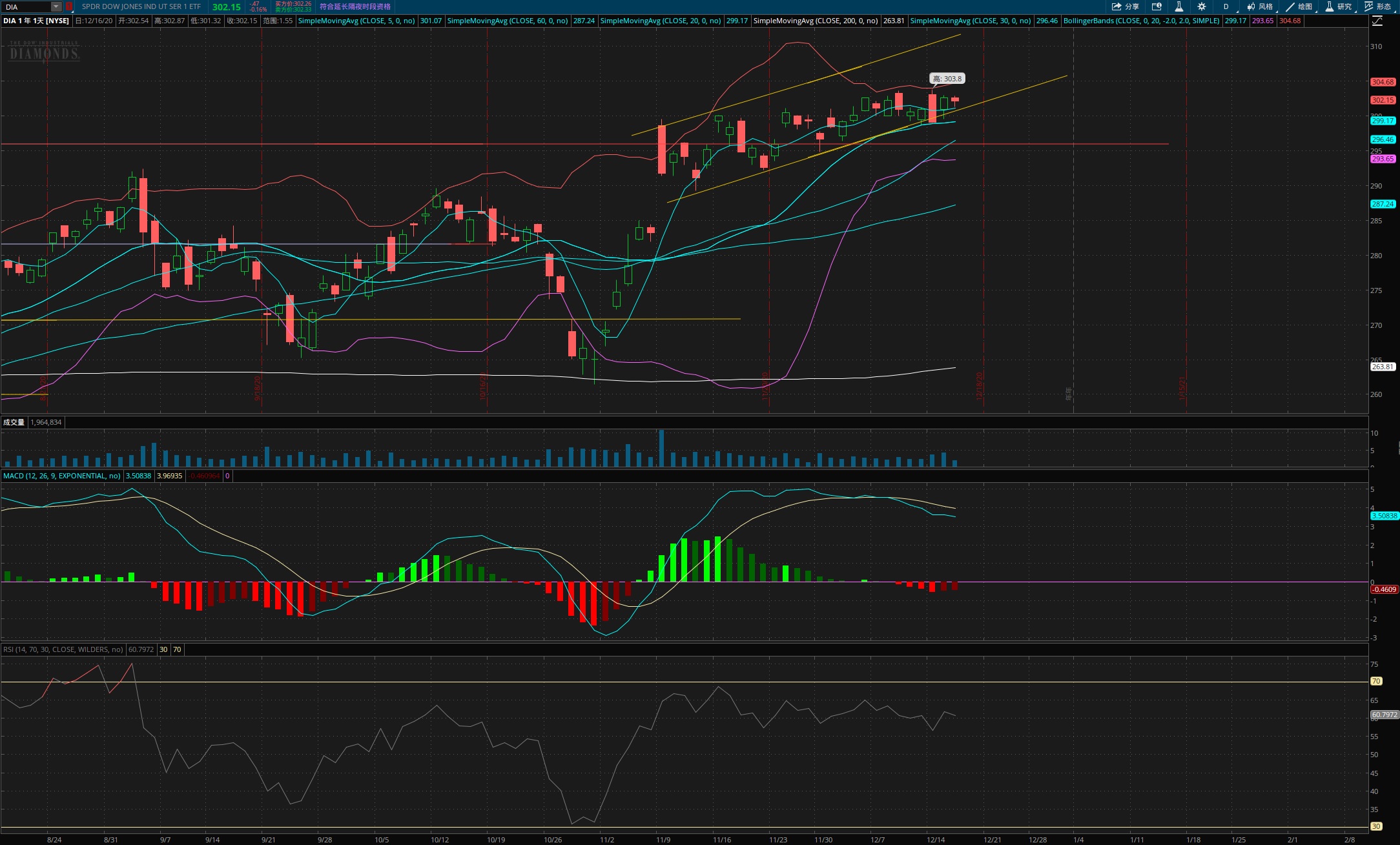Click the 成交量 volume panel label

pyautogui.click(x=14, y=422)
